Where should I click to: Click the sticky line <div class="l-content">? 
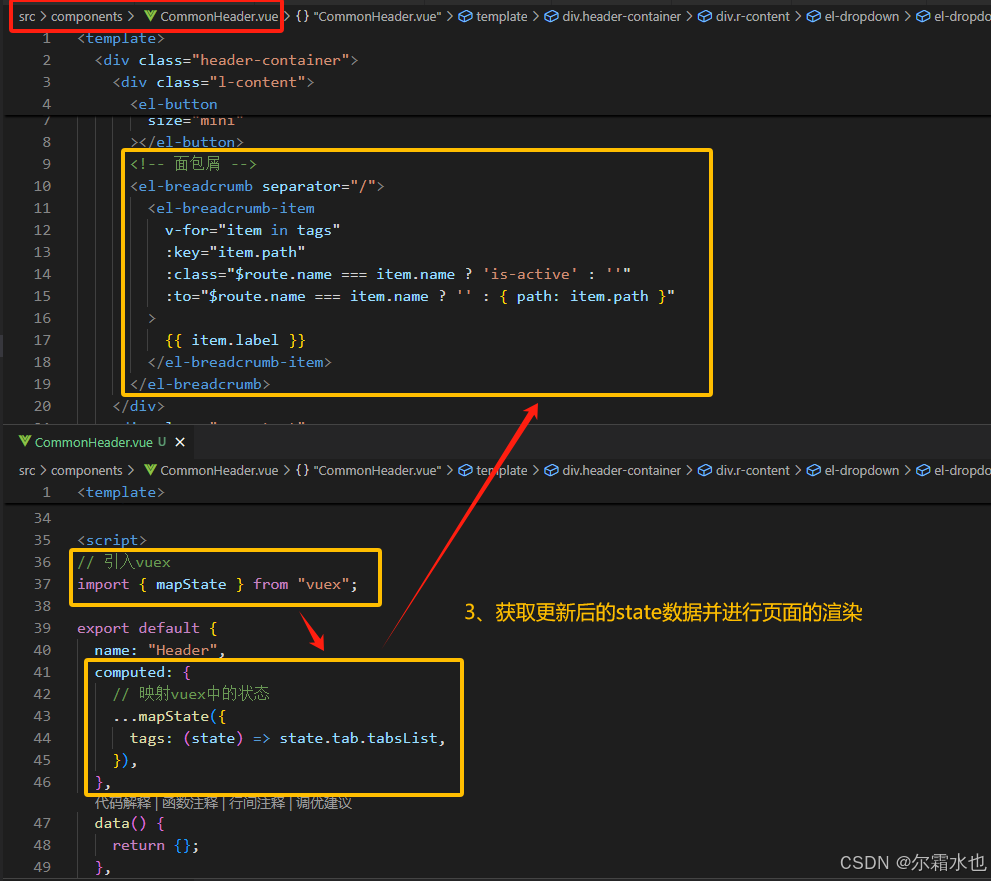[x=213, y=82]
